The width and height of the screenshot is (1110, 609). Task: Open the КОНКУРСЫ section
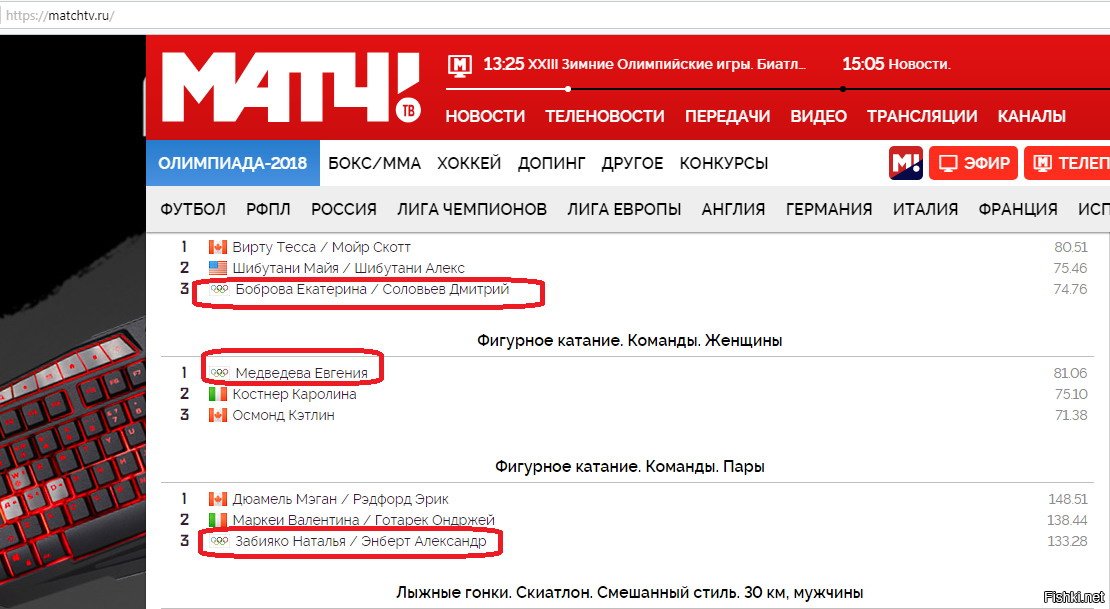tap(723, 164)
